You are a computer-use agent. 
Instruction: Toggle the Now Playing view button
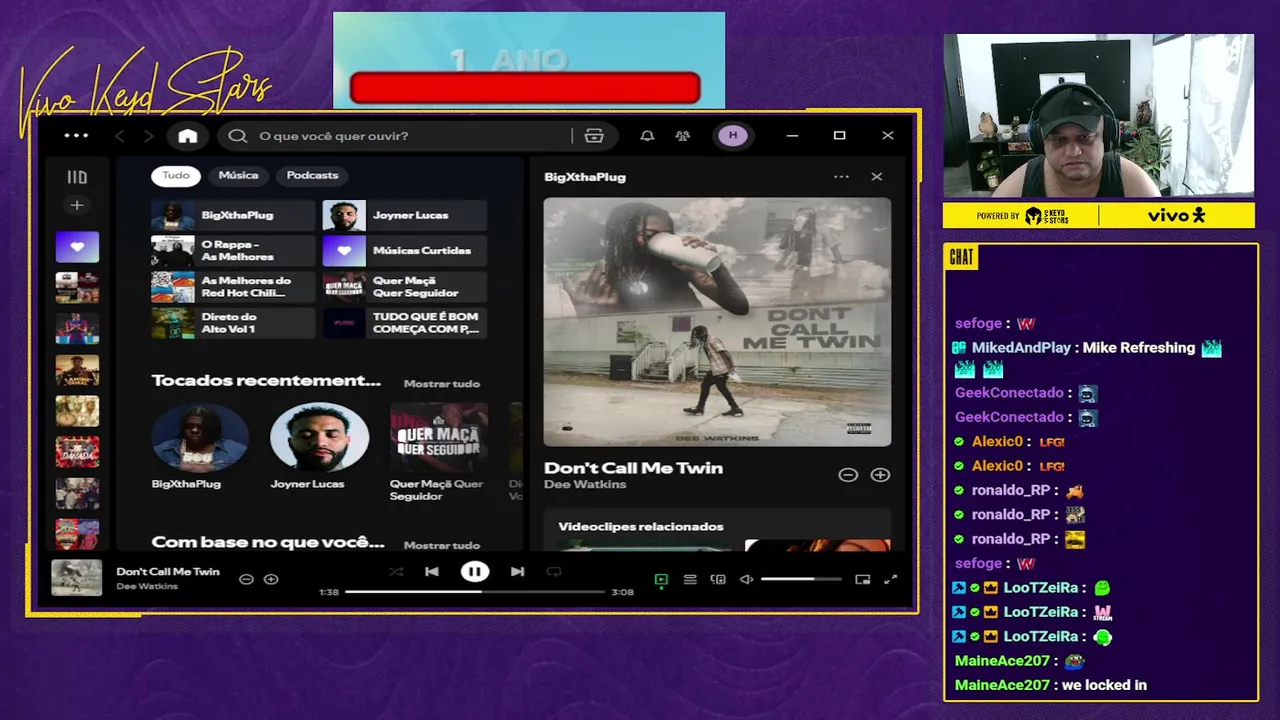(x=661, y=579)
